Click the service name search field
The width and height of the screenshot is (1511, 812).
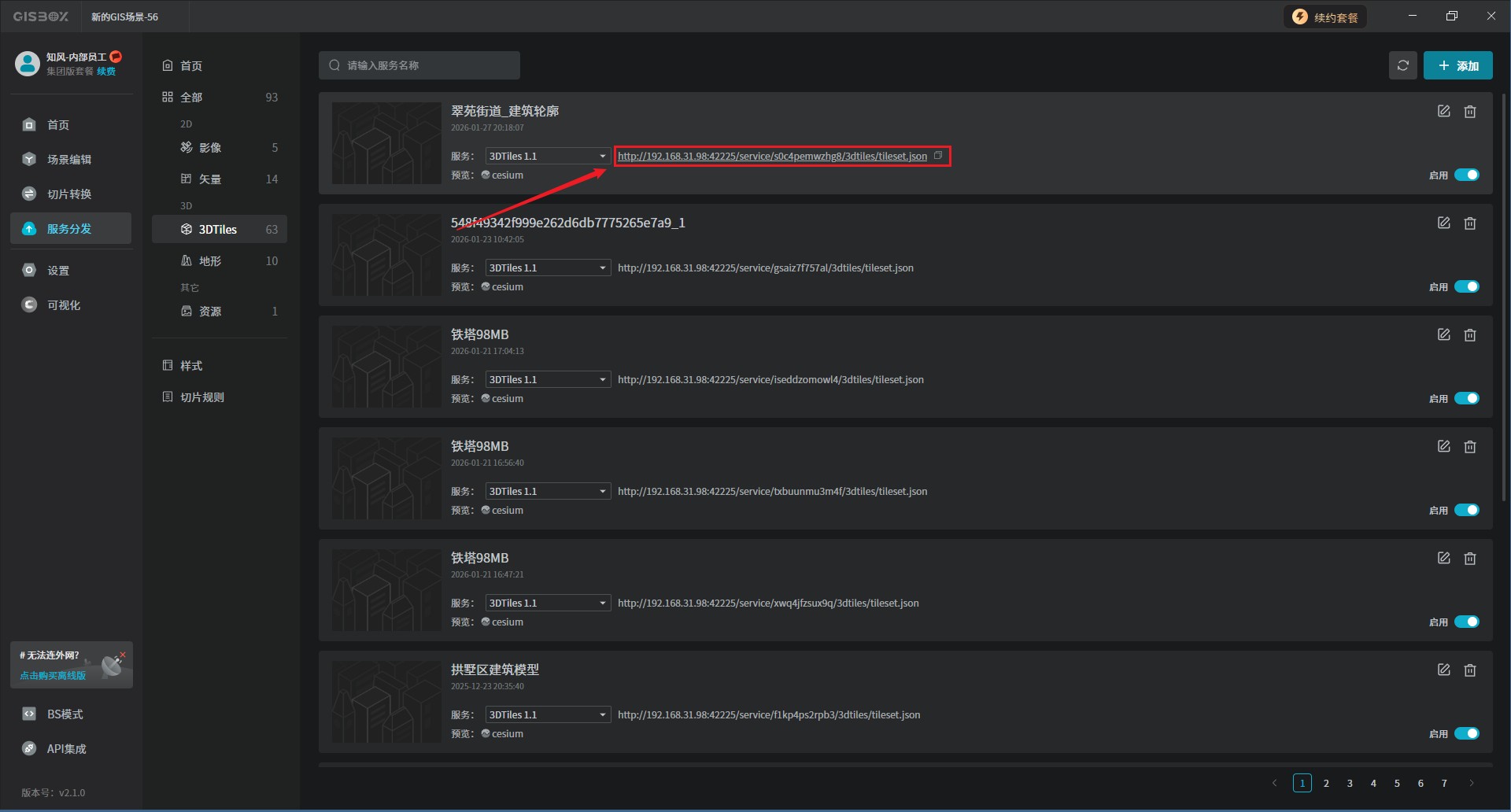[x=419, y=65]
